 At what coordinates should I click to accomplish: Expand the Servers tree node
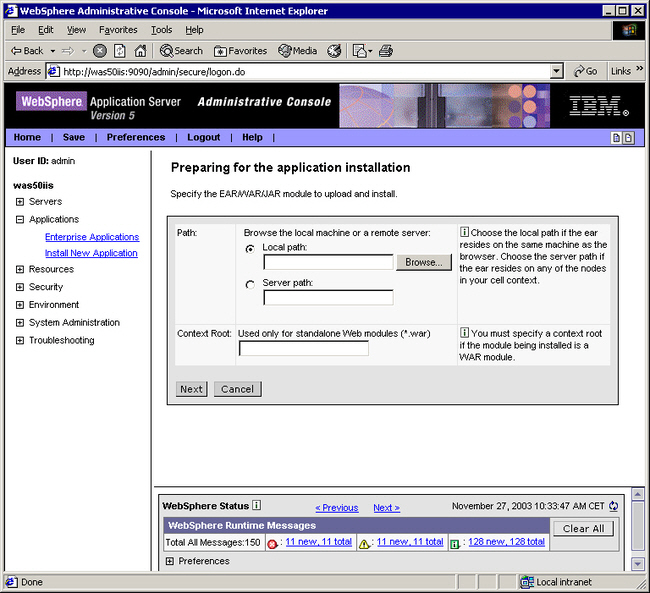pyautogui.click(x=19, y=202)
